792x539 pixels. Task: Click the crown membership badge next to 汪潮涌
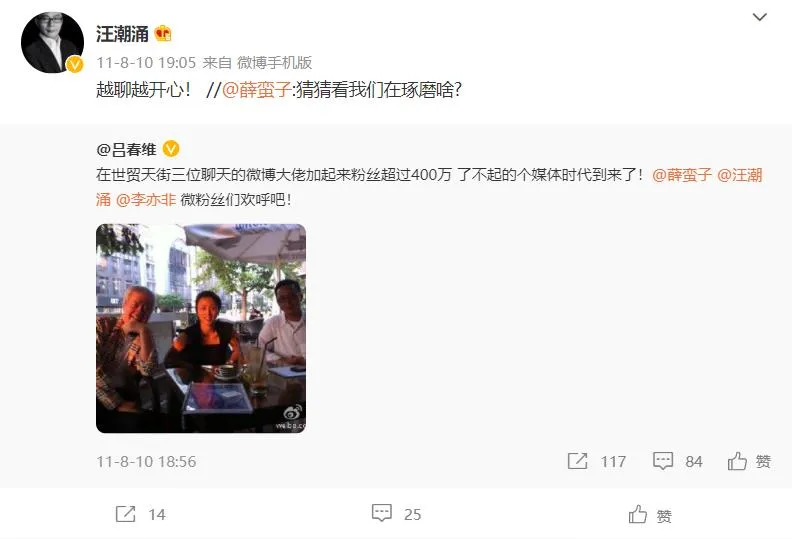(163, 34)
